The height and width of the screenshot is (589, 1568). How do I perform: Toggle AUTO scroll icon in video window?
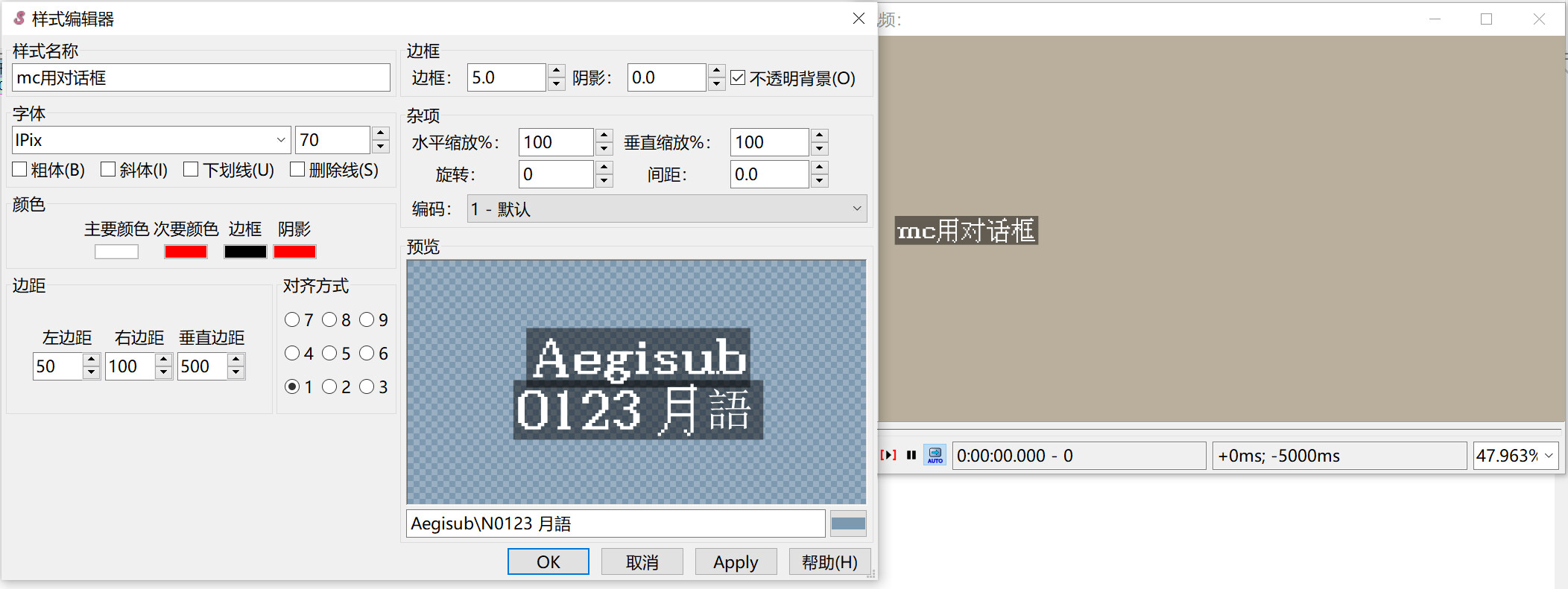coord(935,455)
